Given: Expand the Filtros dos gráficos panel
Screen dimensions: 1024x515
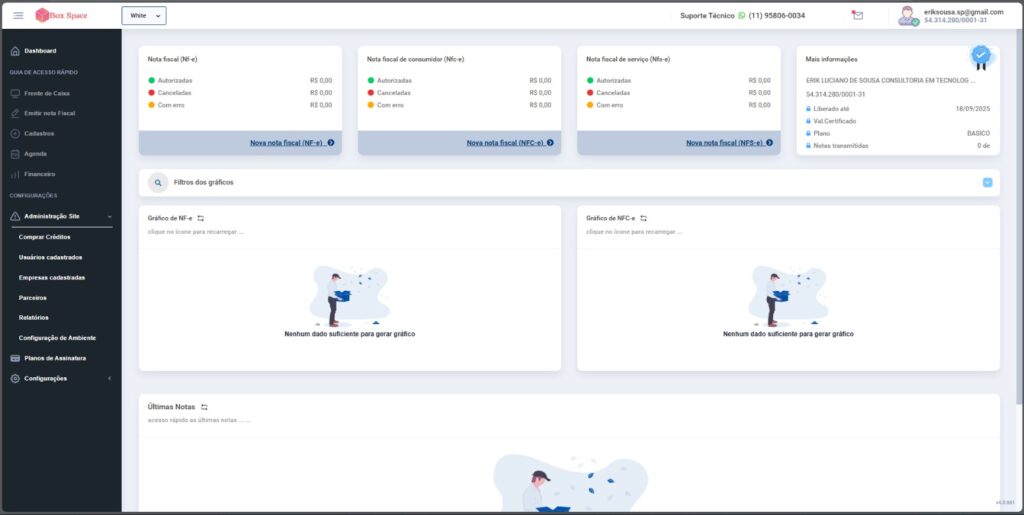Looking at the screenshot, I should (987, 183).
